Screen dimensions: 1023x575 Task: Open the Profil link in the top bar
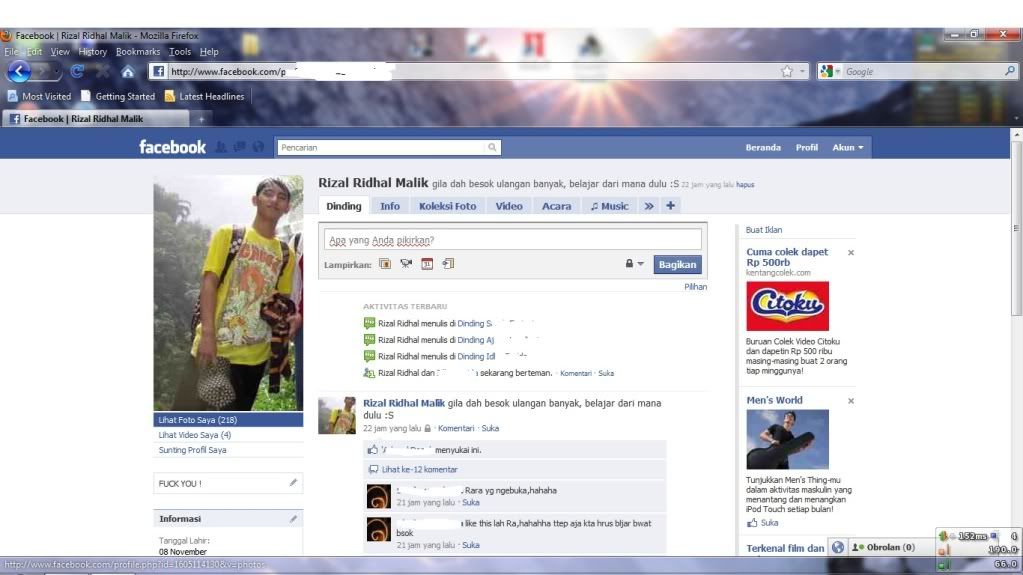(x=806, y=148)
